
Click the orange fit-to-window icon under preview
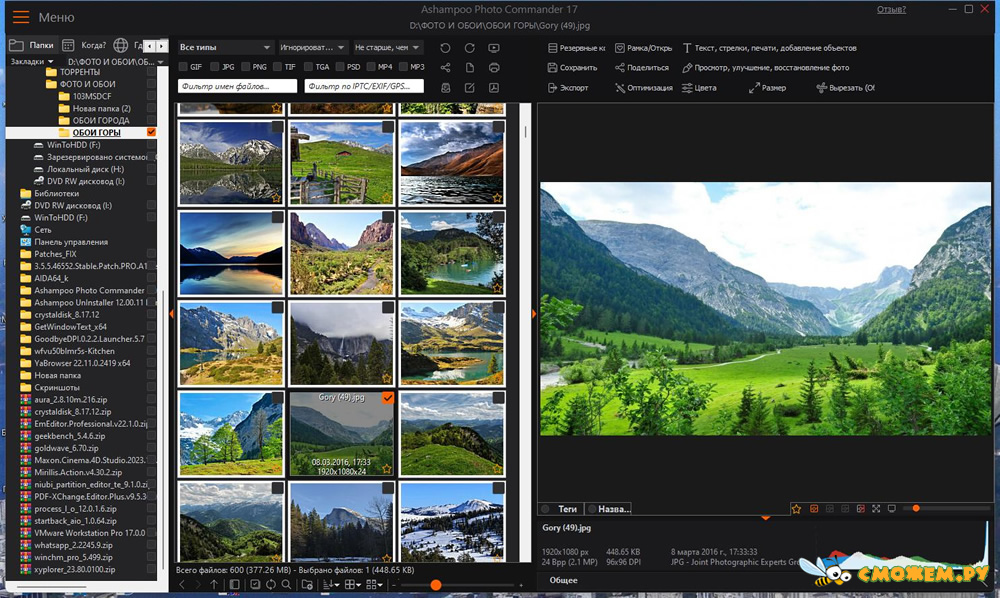[814, 509]
